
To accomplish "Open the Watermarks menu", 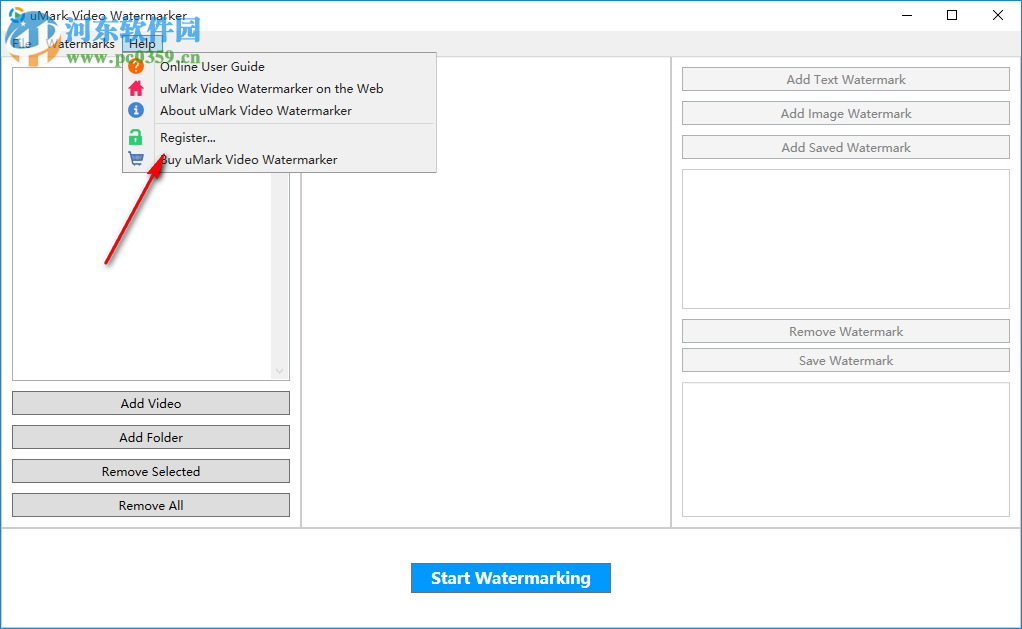I will (80, 43).
